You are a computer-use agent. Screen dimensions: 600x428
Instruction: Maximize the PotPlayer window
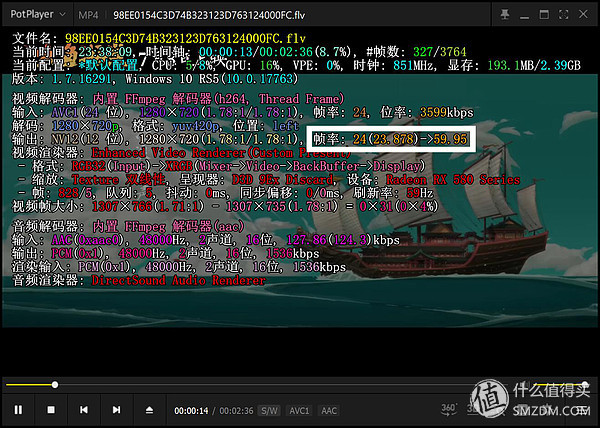[544, 15]
